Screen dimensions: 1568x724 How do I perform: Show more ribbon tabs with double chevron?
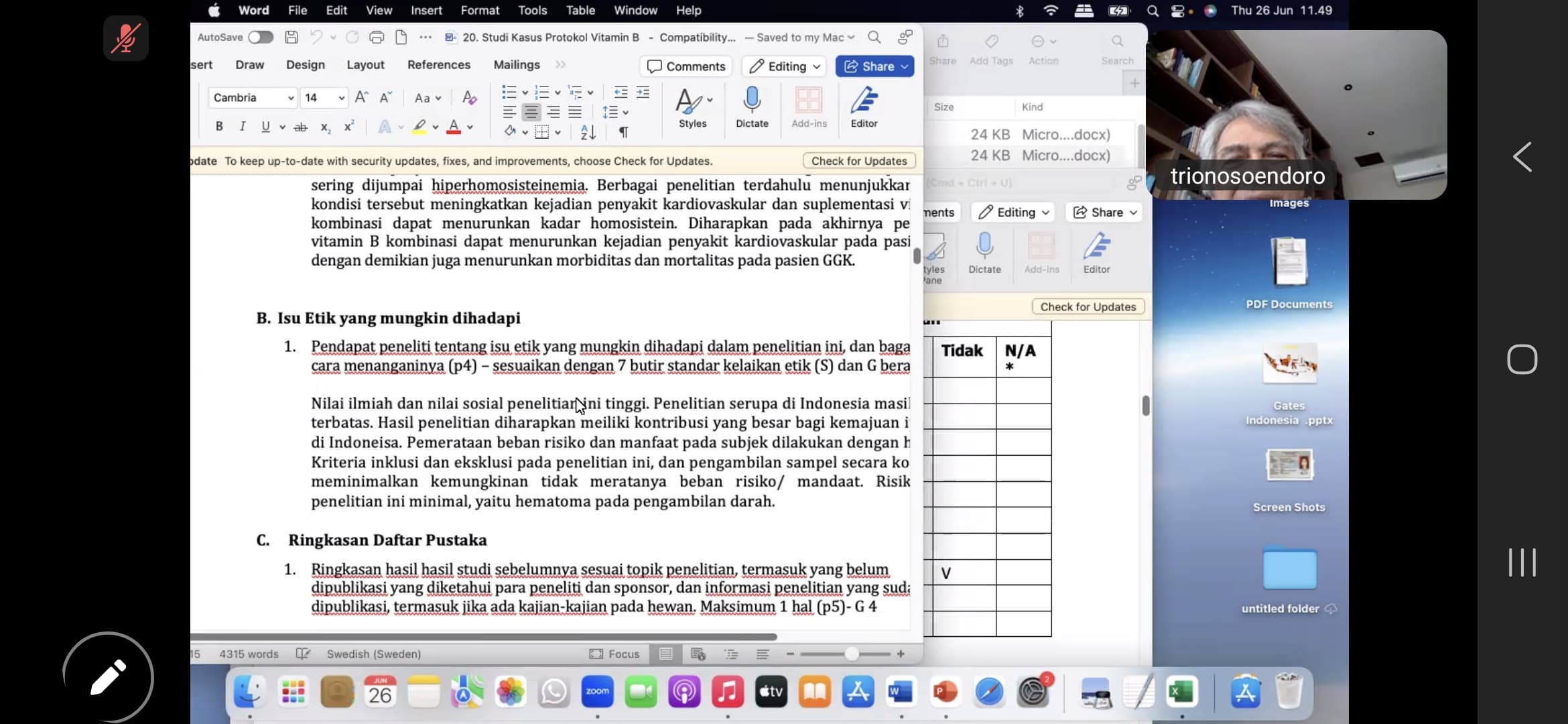[560, 64]
